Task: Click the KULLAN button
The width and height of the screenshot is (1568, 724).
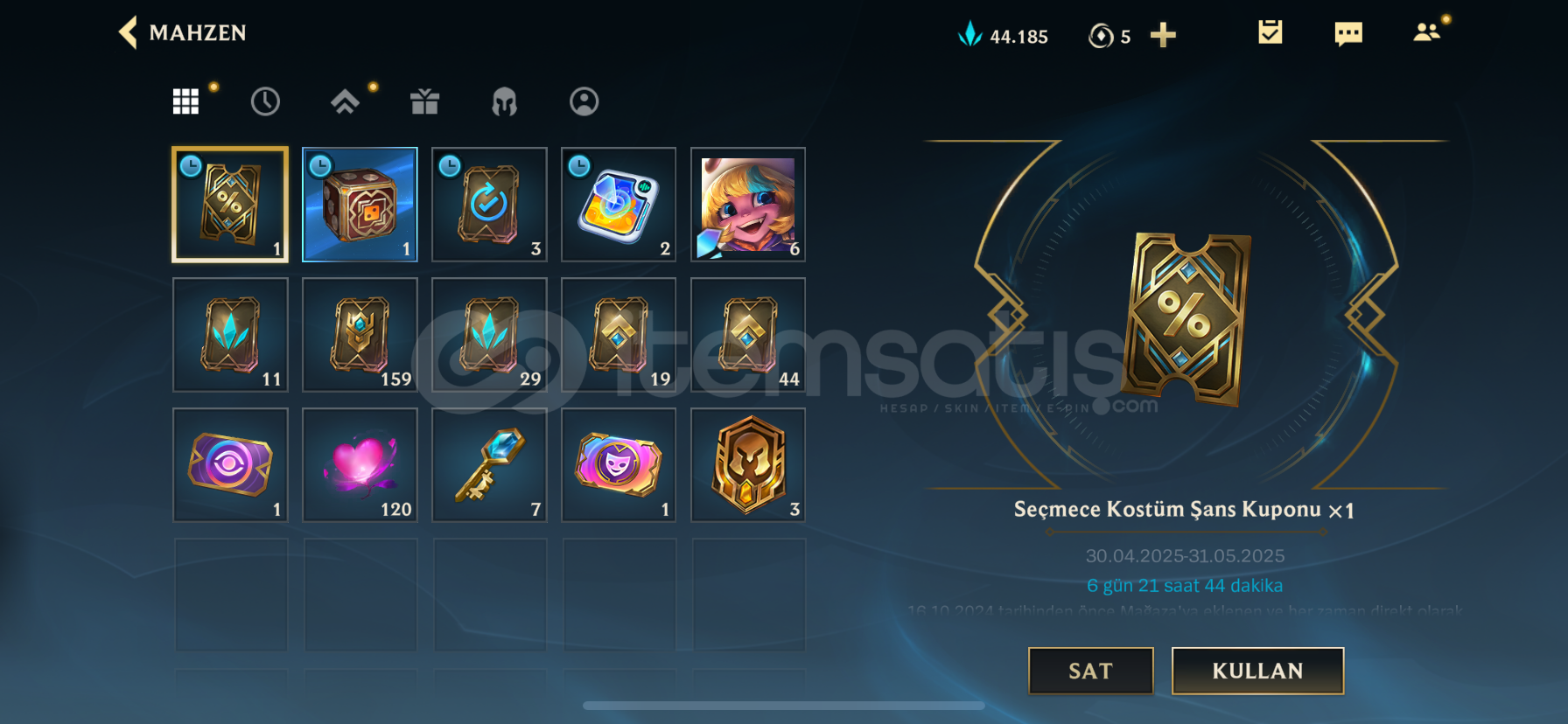Action: pyautogui.click(x=1257, y=671)
